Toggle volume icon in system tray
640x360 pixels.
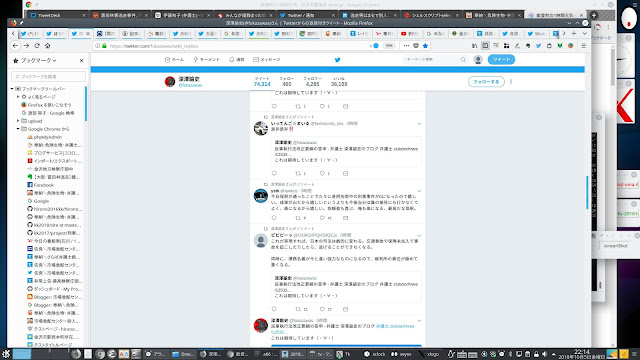[544, 354]
